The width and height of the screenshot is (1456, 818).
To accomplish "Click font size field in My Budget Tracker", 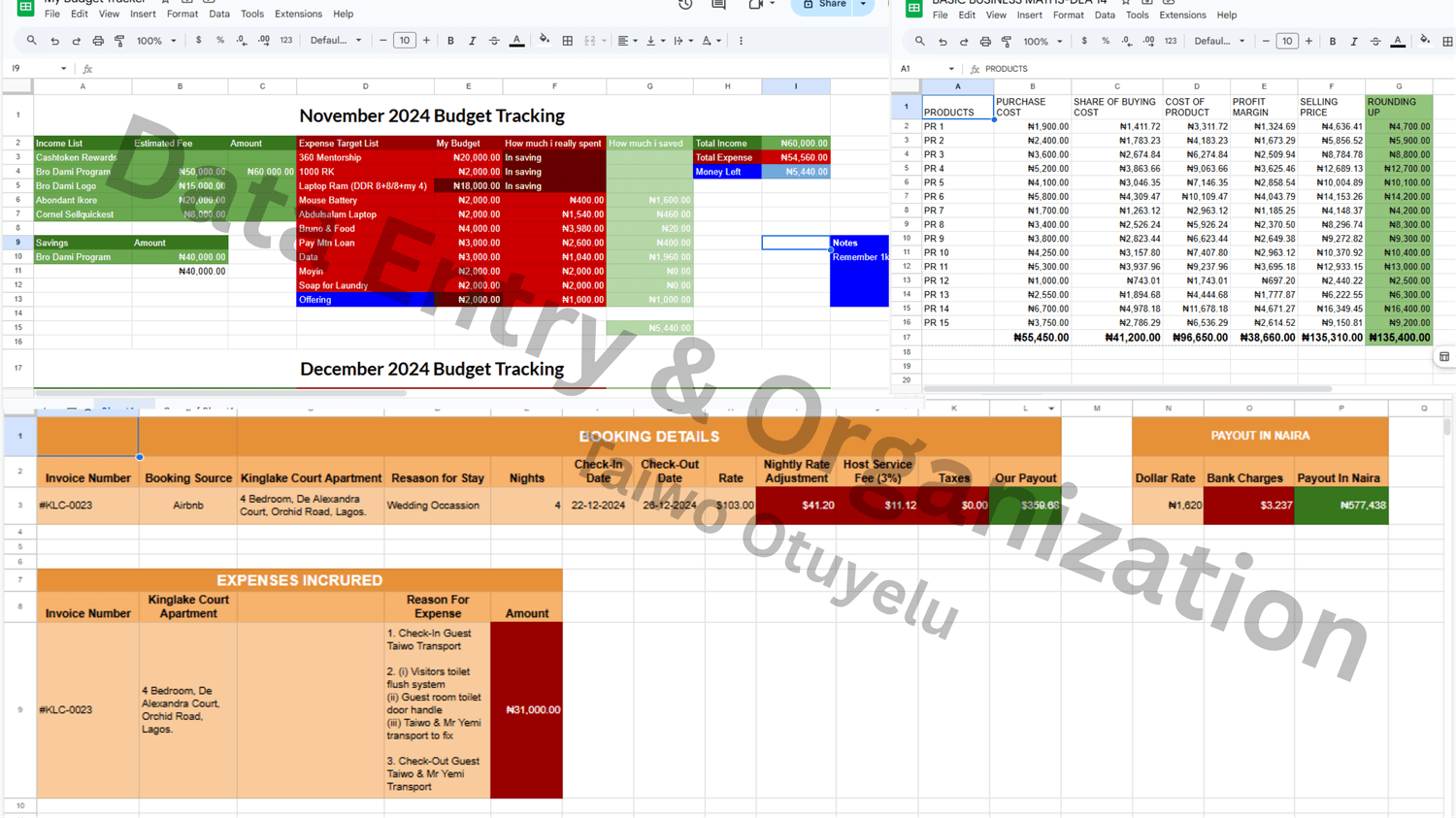I will click(404, 41).
